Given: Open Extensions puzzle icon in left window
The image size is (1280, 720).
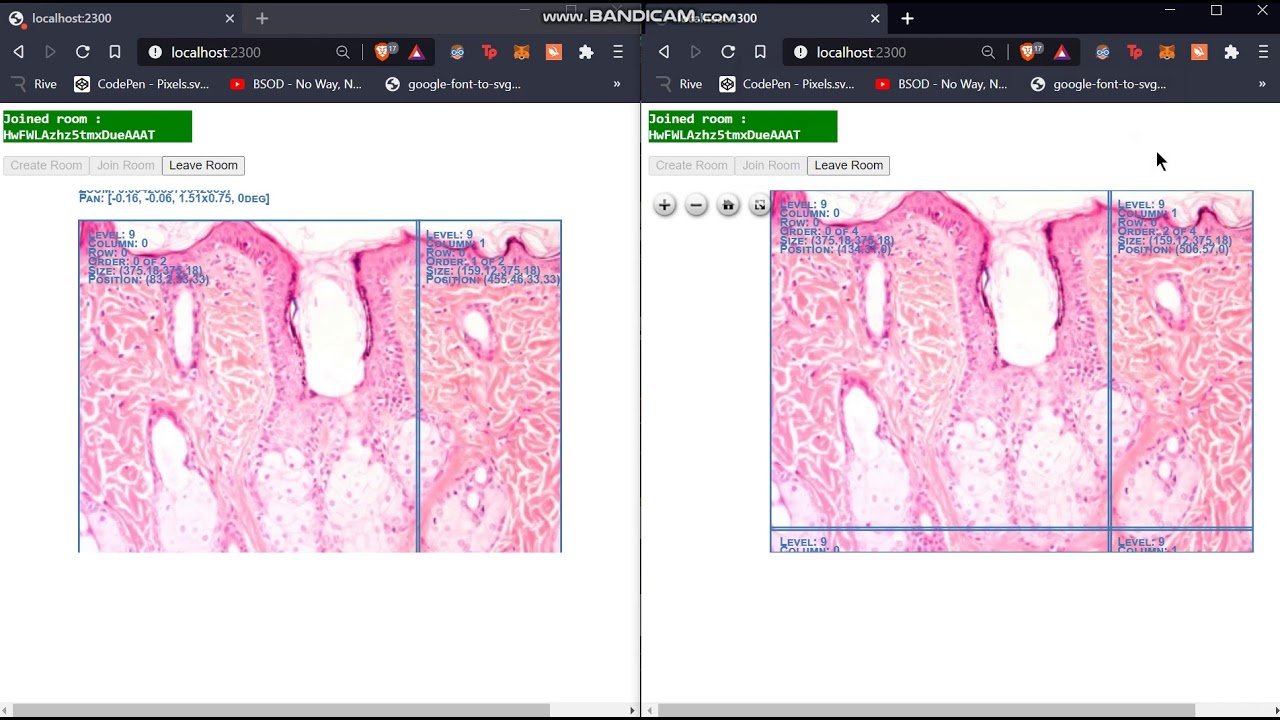Looking at the screenshot, I should [586, 52].
